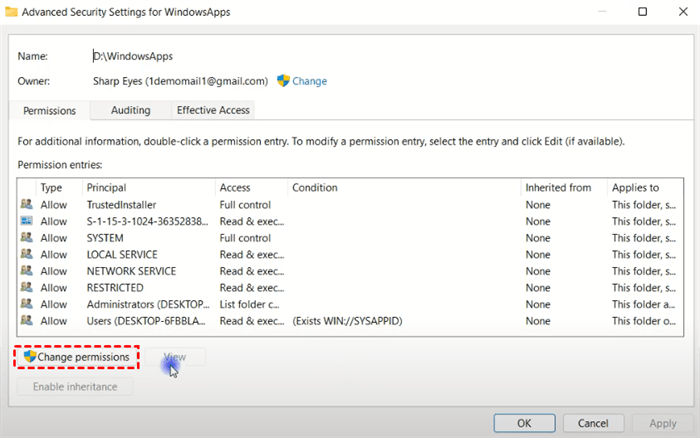Sort entries by Principal column header
The width and height of the screenshot is (700, 438).
[148, 187]
